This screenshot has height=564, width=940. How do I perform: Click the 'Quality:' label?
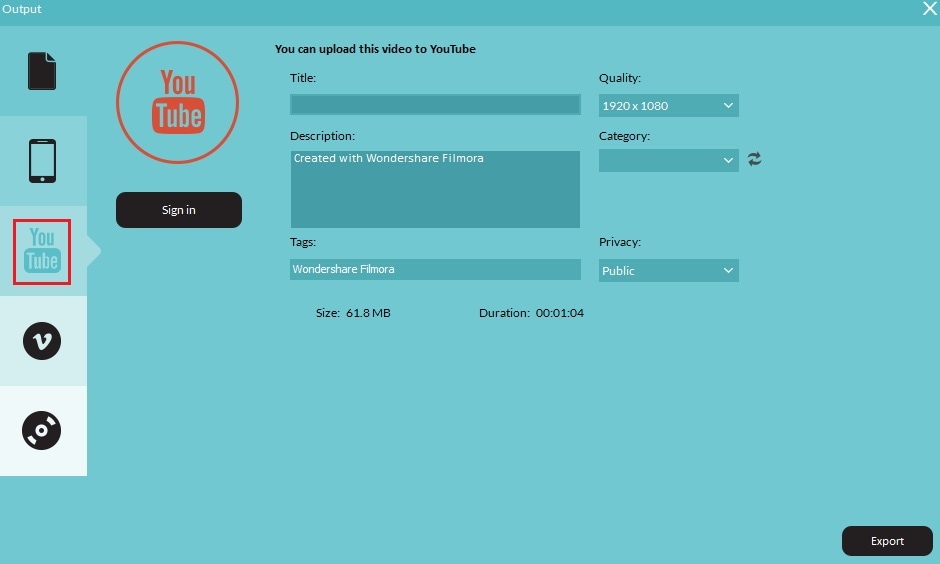[x=620, y=78]
